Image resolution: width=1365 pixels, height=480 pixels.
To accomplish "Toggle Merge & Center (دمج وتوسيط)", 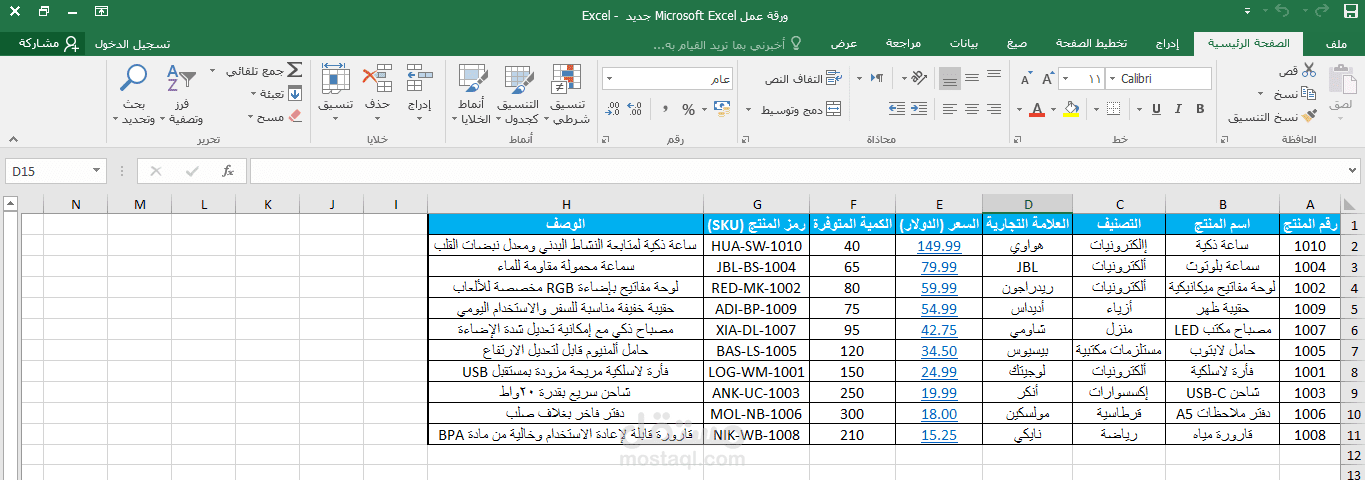I will (x=801, y=110).
